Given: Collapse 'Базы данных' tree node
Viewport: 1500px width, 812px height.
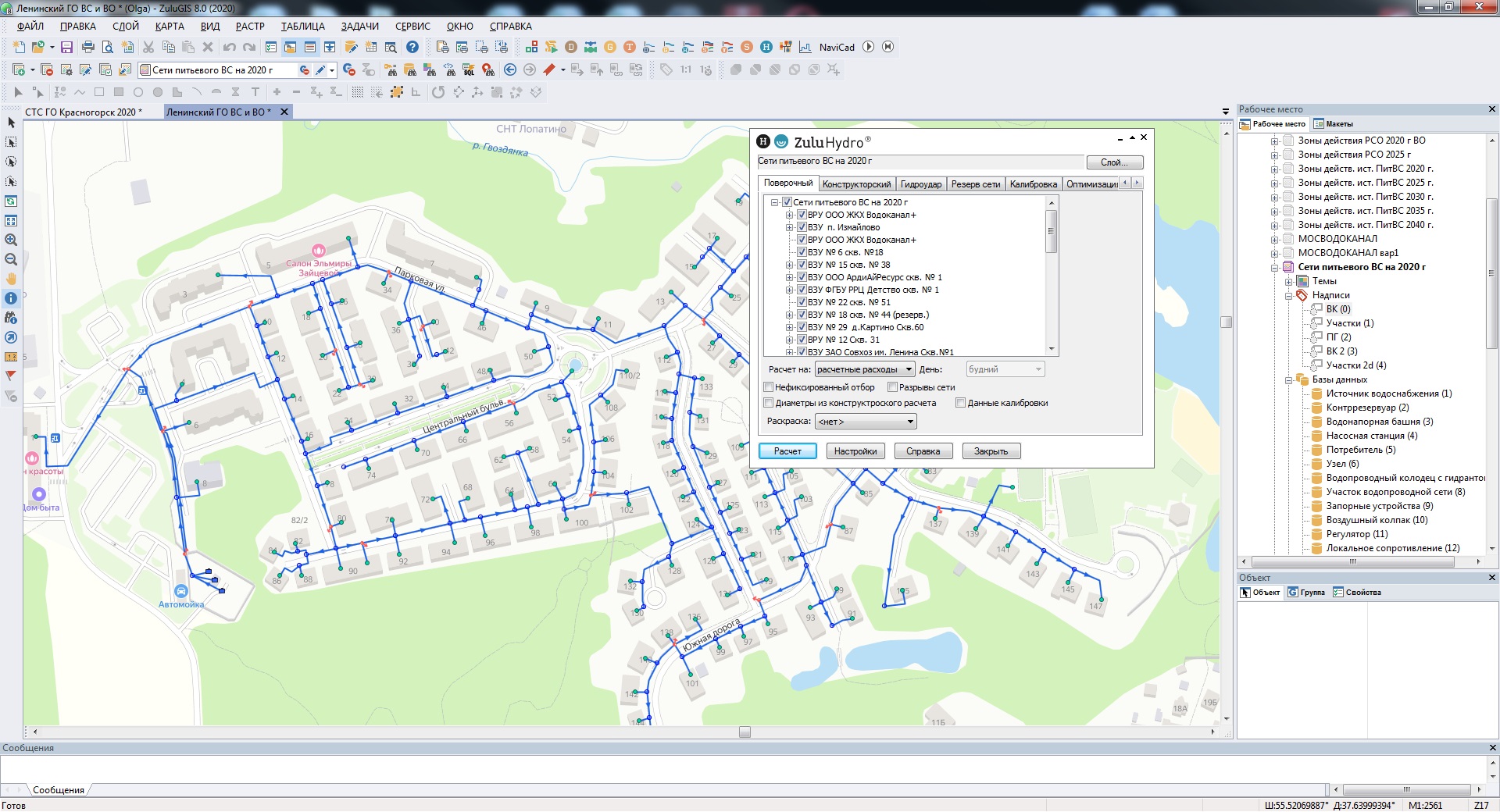Looking at the screenshot, I should (1288, 380).
